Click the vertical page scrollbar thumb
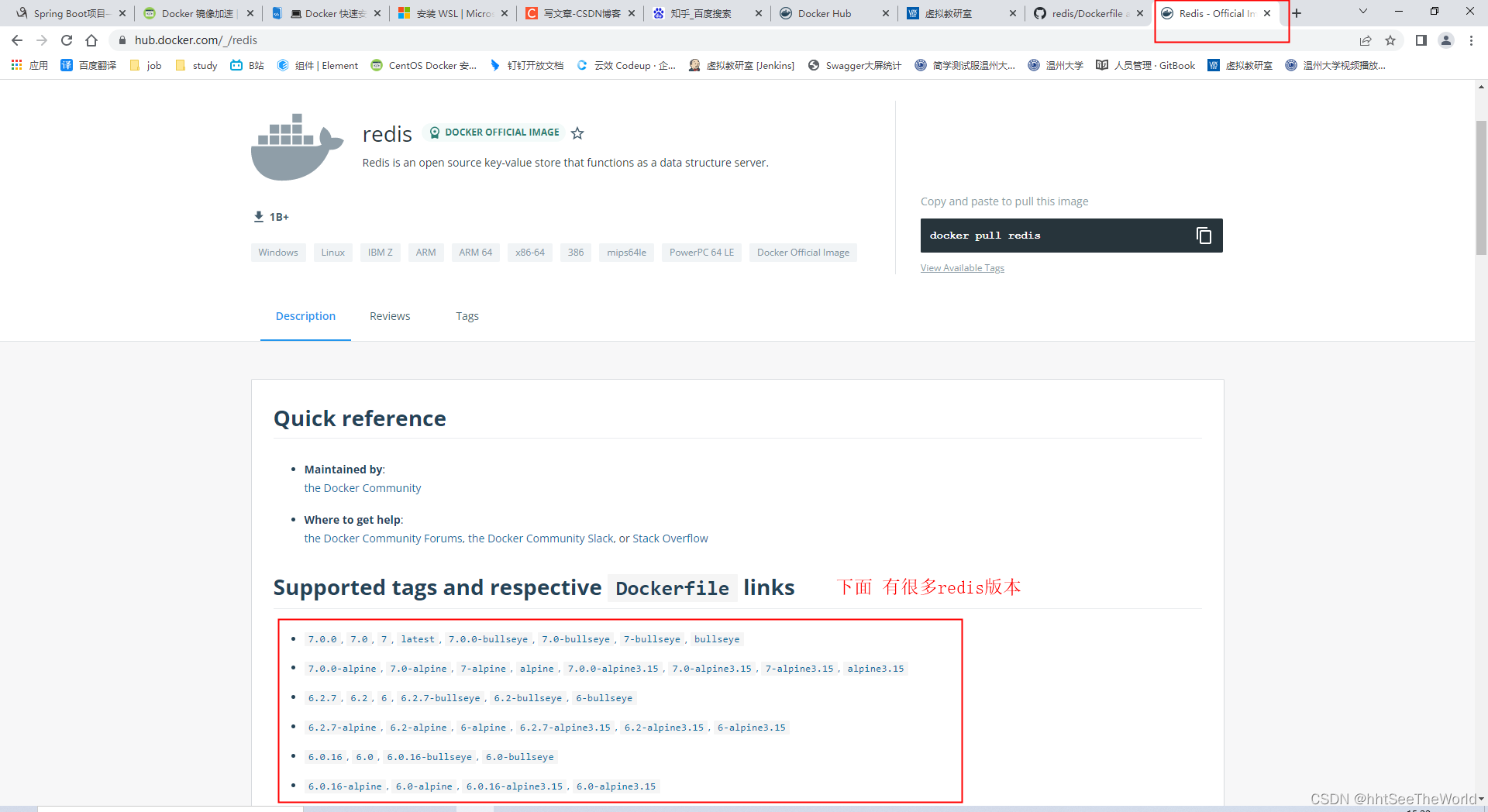This screenshot has width=1488, height=812. coord(1481,188)
